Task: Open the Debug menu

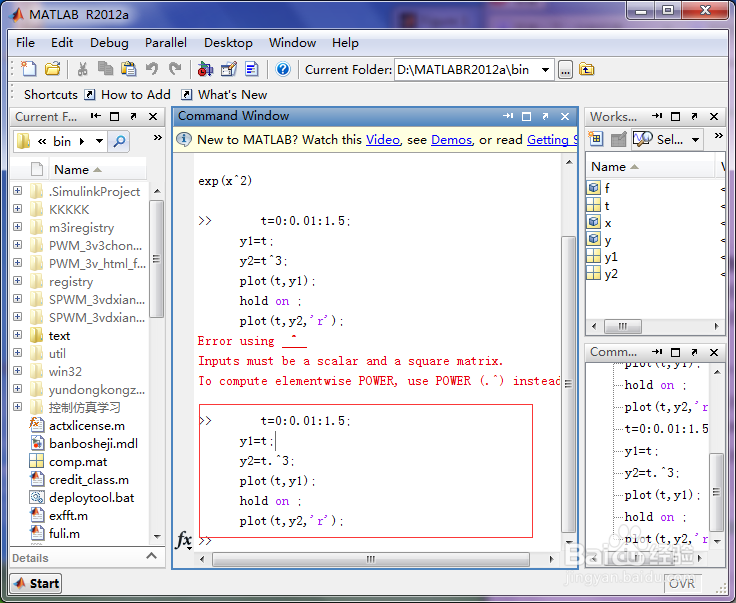Action: point(109,43)
